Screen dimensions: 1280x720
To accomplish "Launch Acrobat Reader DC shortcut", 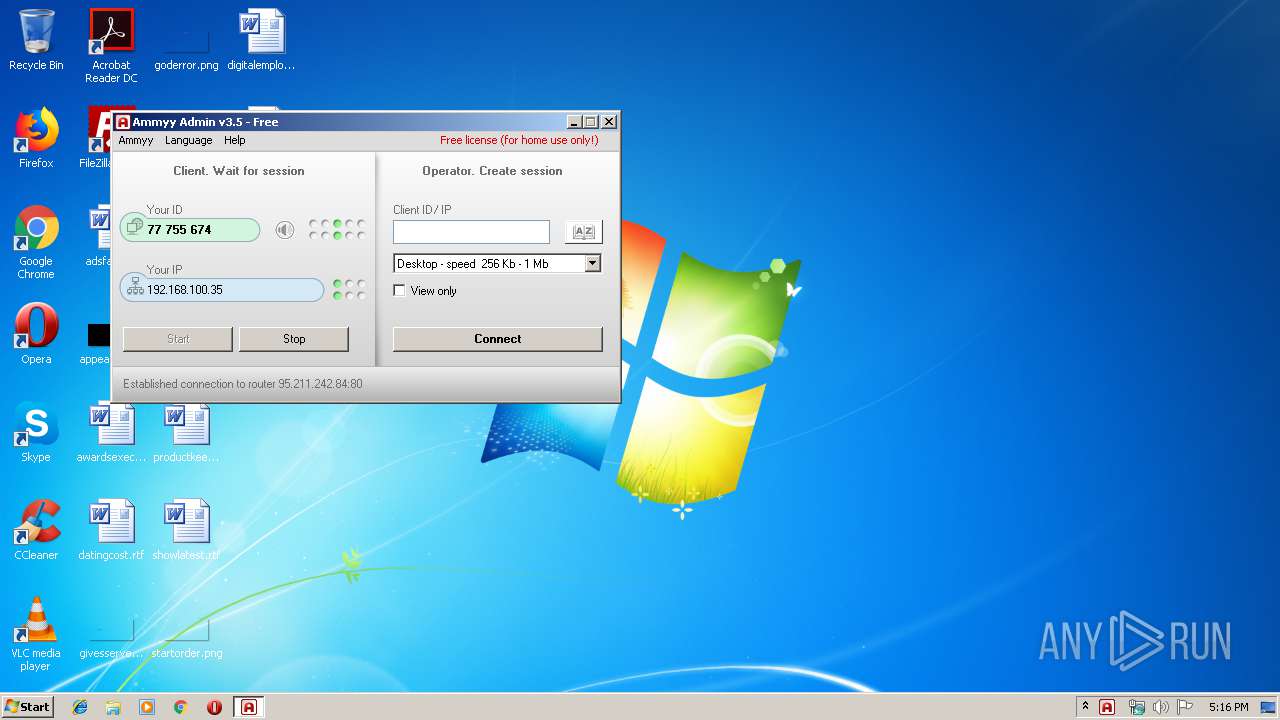I will tap(111, 46).
